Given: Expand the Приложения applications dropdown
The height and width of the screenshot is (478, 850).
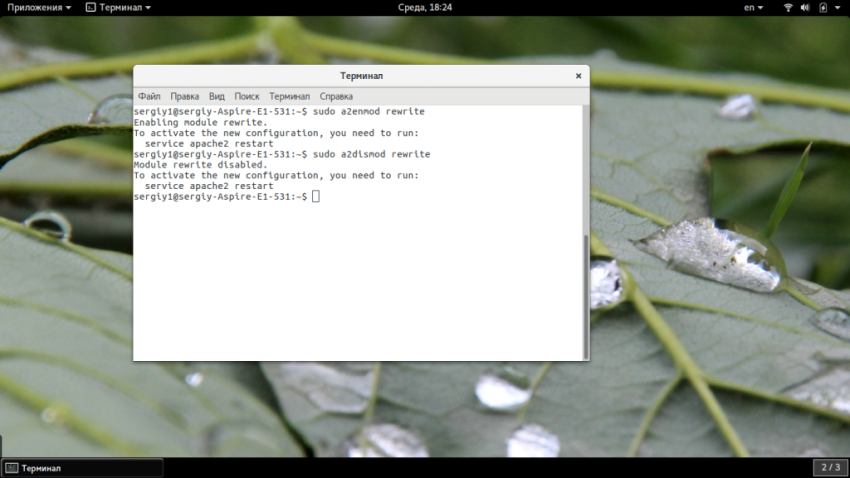Looking at the screenshot, I should (39, 7).
